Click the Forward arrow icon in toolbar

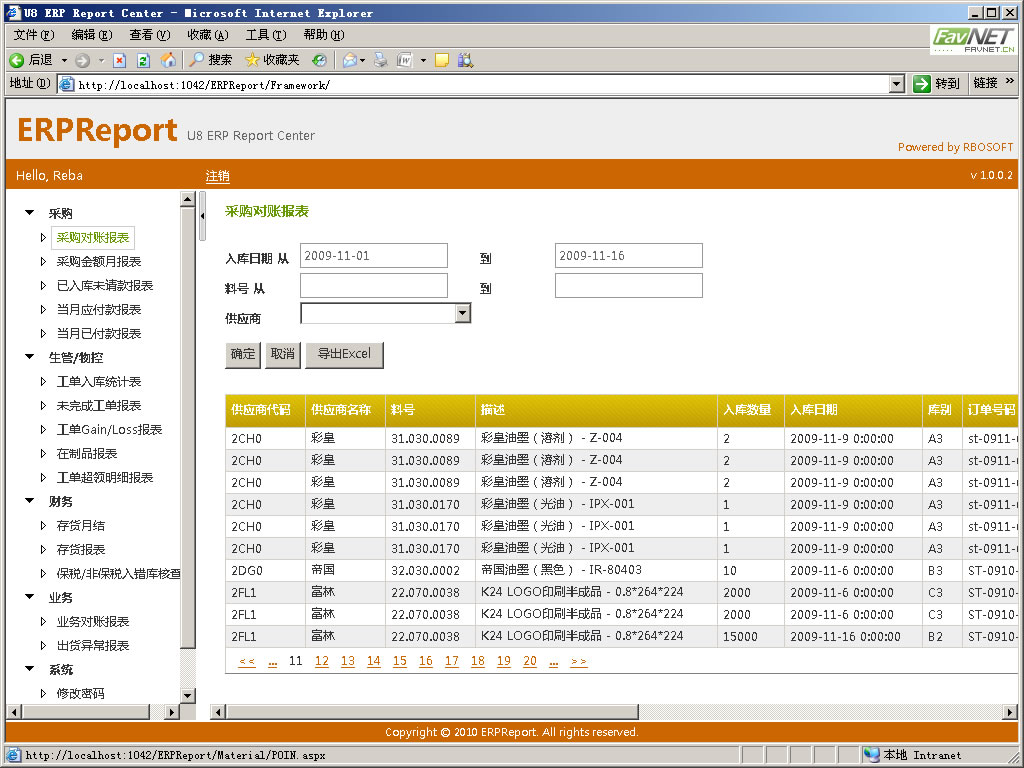[82, 61]
